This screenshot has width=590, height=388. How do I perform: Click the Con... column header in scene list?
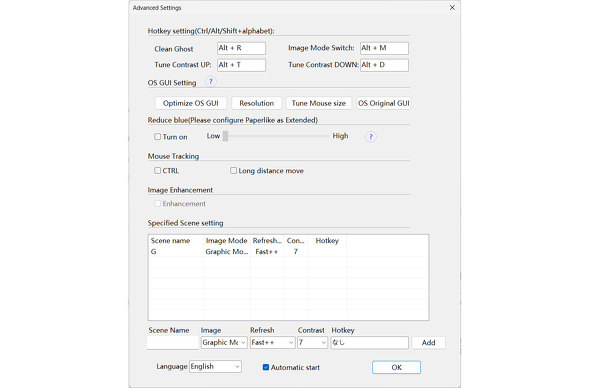296,241
